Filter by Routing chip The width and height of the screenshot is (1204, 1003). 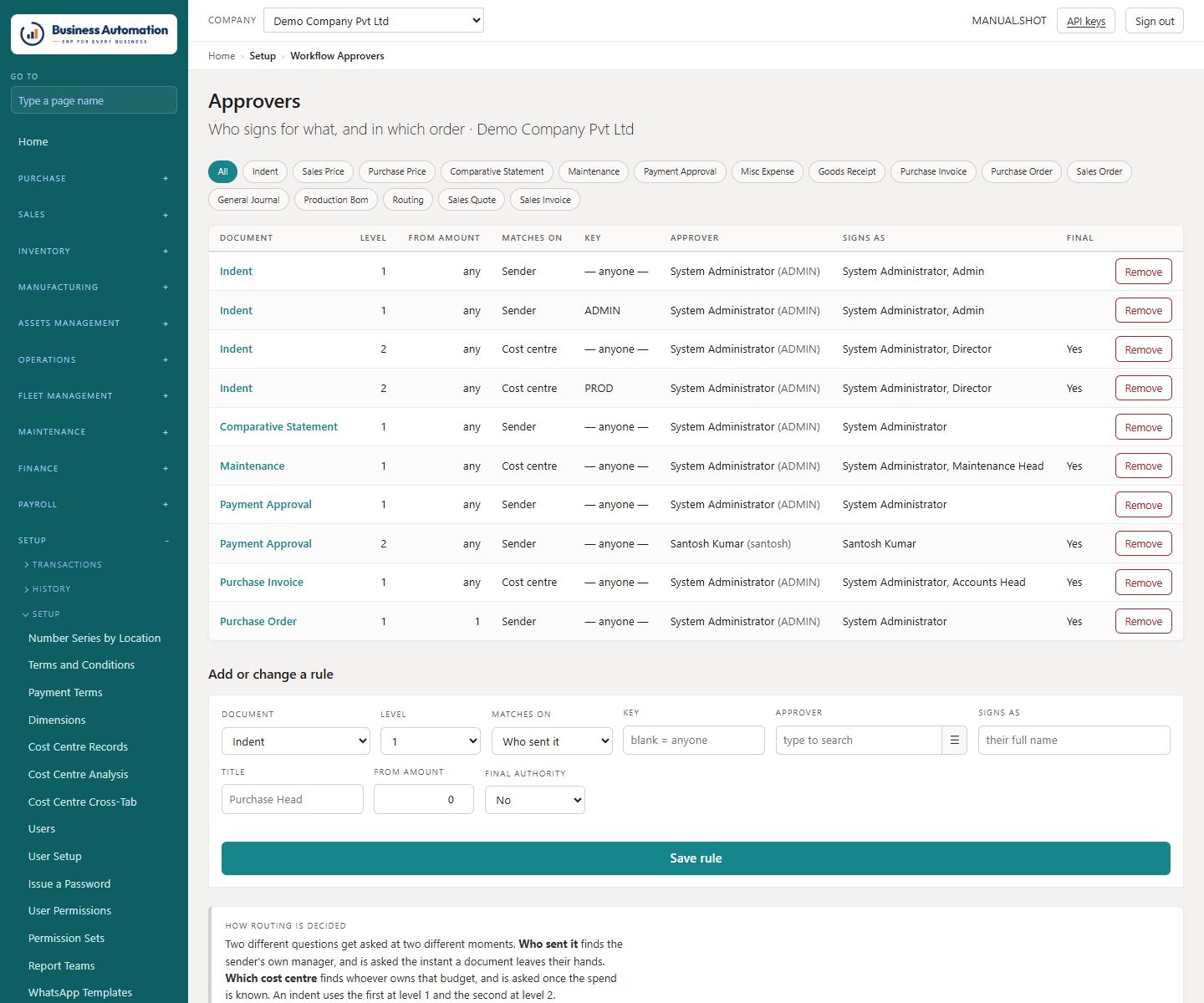coord(408,200)
